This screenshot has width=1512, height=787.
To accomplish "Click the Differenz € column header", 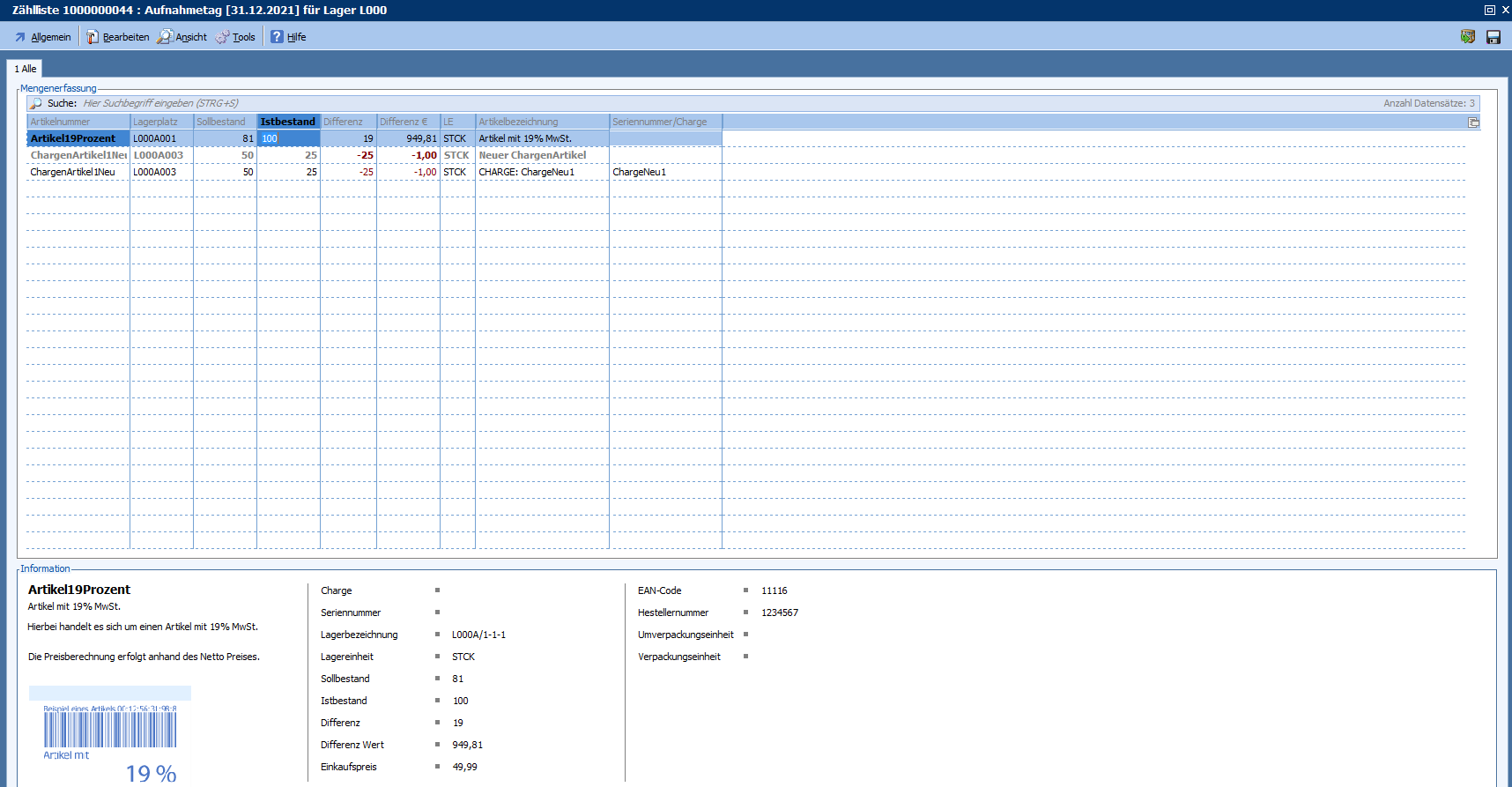I will pos(407,122).
